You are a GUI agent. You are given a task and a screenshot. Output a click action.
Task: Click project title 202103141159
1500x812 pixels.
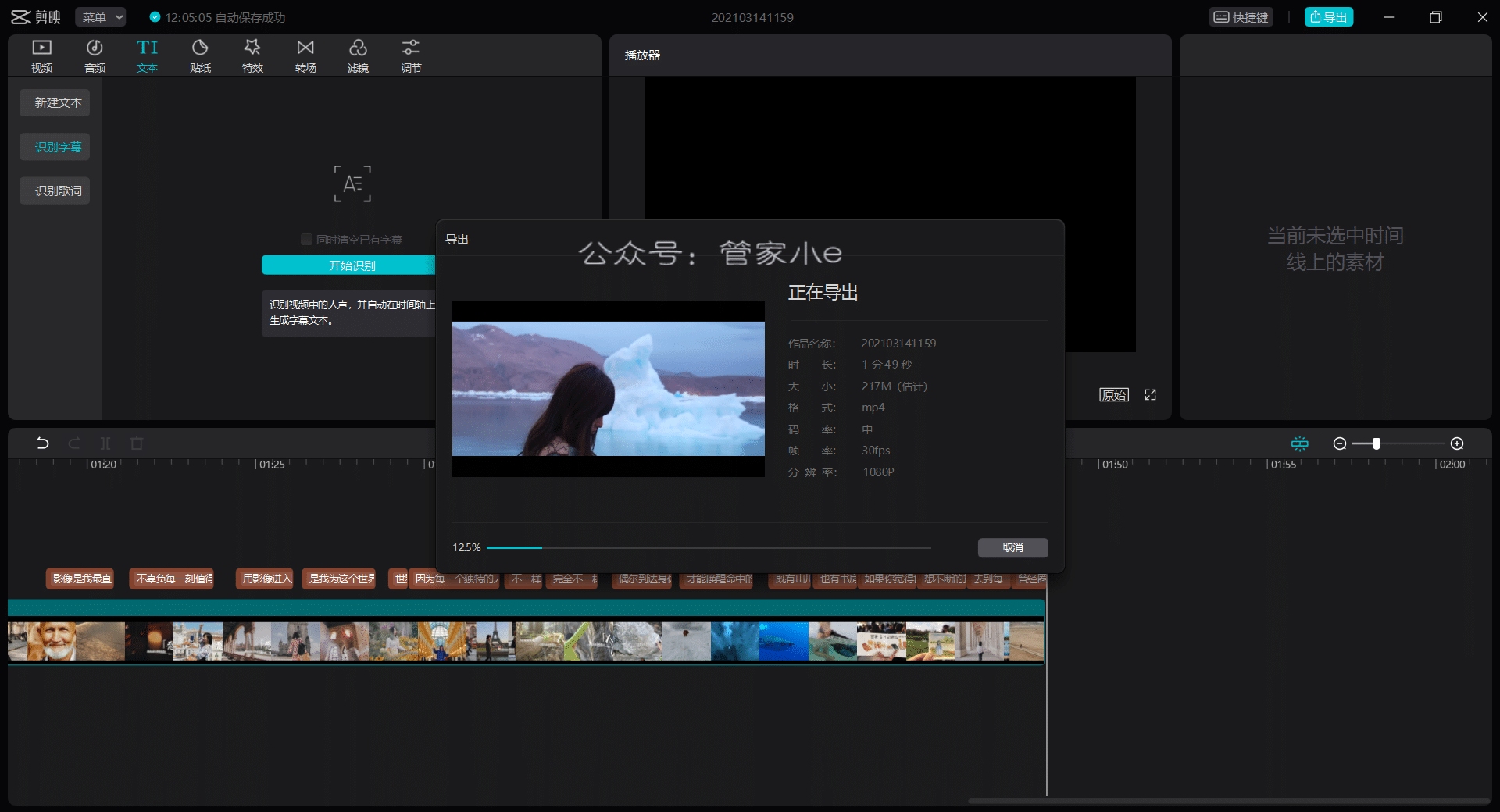coord(752,17)
